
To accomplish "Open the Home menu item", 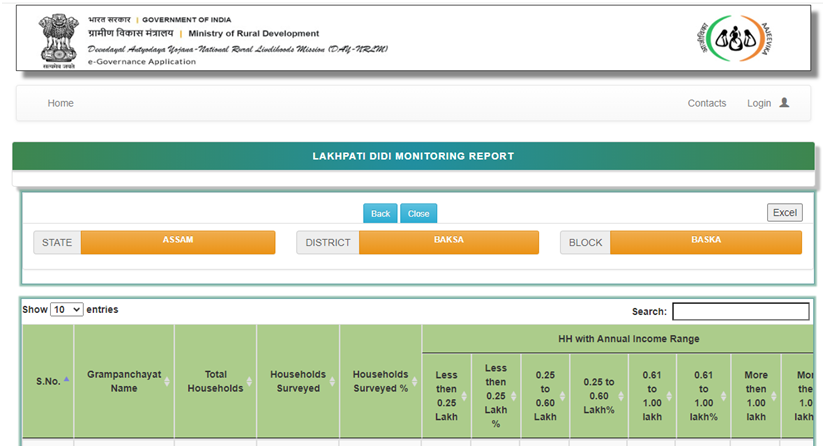I will click(61, 103).
